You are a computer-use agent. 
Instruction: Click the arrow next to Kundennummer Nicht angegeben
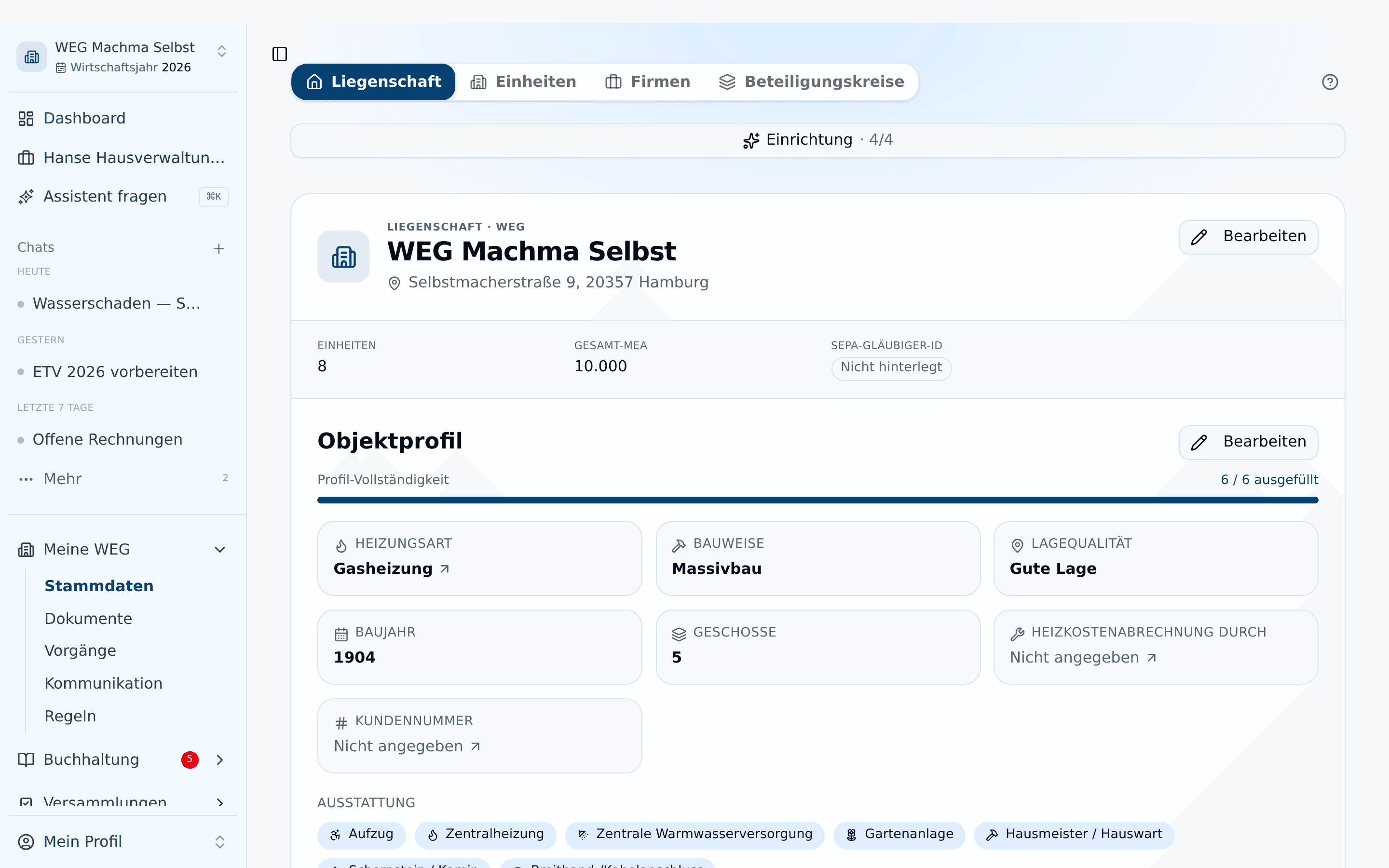click(475, 746)
